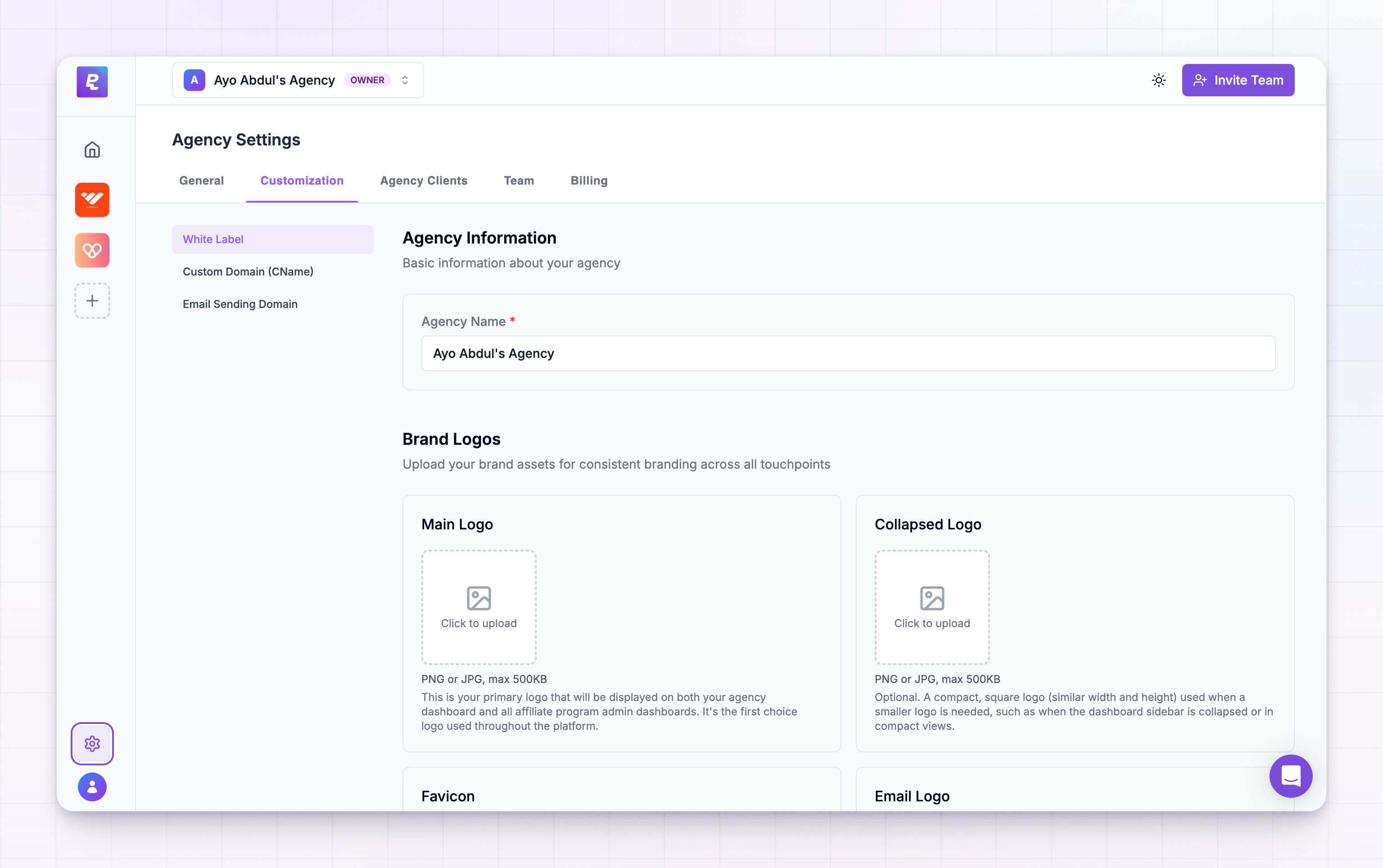Screen dimensions: 1383x868
Task: Select the Customization tab
Action: pos(302,181)
